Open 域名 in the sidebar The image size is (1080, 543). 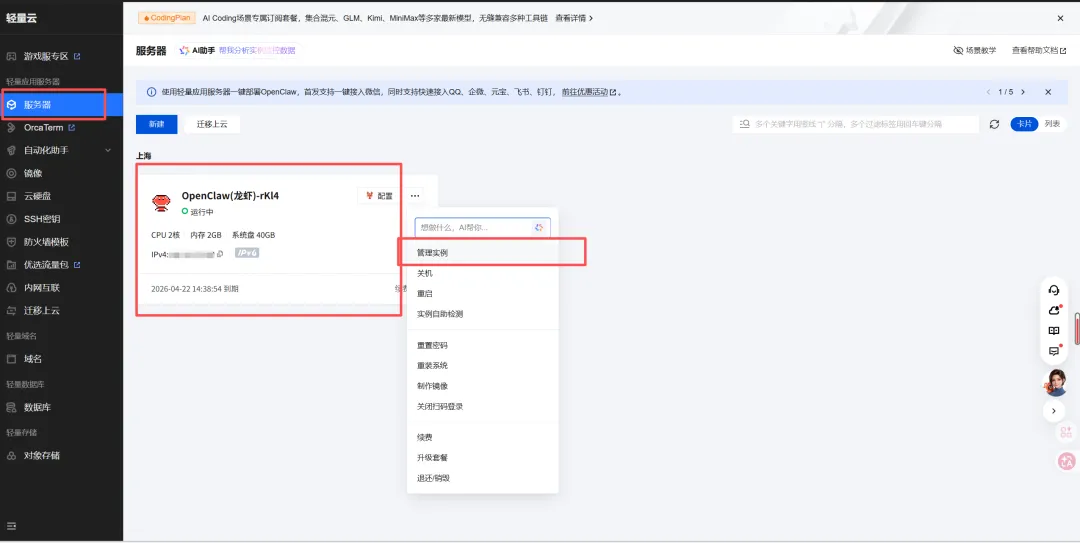[33, 359]
